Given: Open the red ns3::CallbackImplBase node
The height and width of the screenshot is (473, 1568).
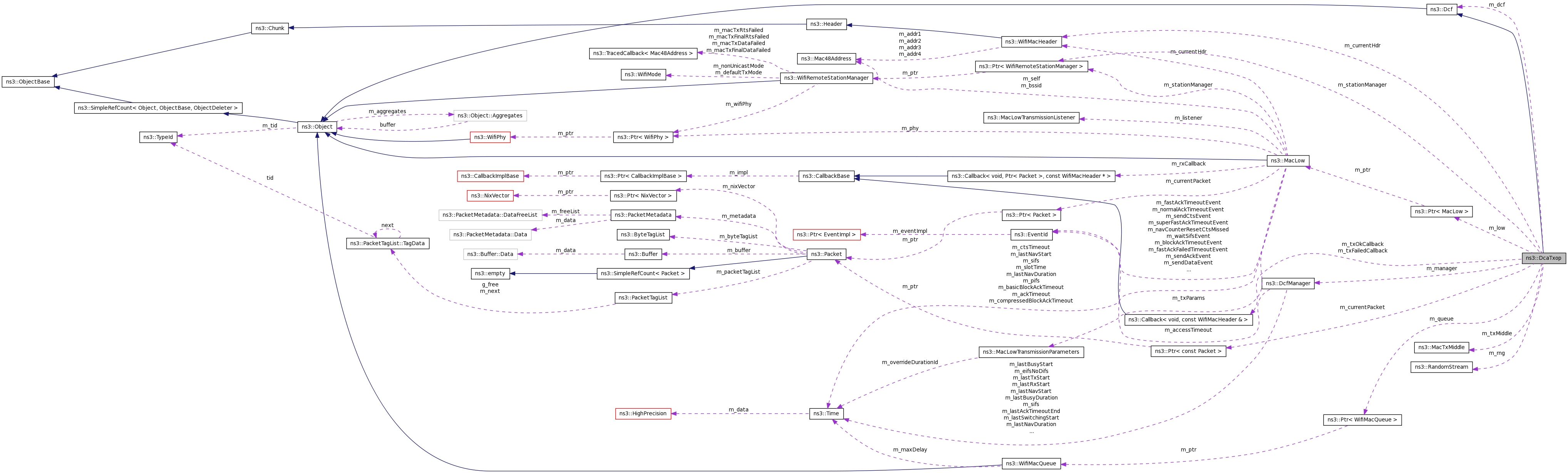Looking at the screenshot, I should (x=490, y=176).
